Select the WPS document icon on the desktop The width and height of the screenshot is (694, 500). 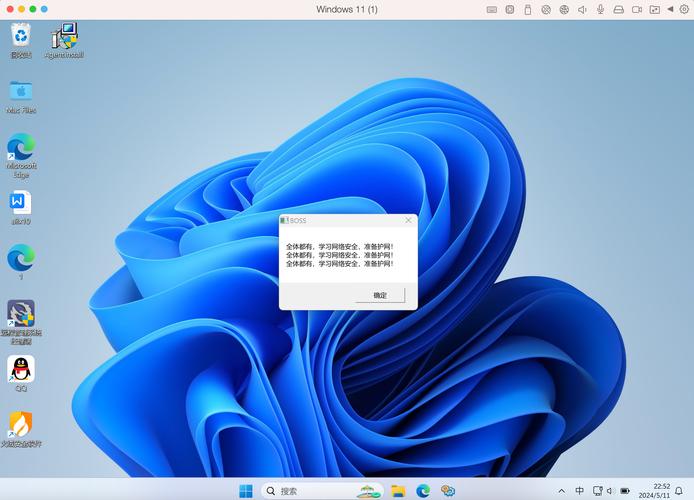(x=21, y=208)
